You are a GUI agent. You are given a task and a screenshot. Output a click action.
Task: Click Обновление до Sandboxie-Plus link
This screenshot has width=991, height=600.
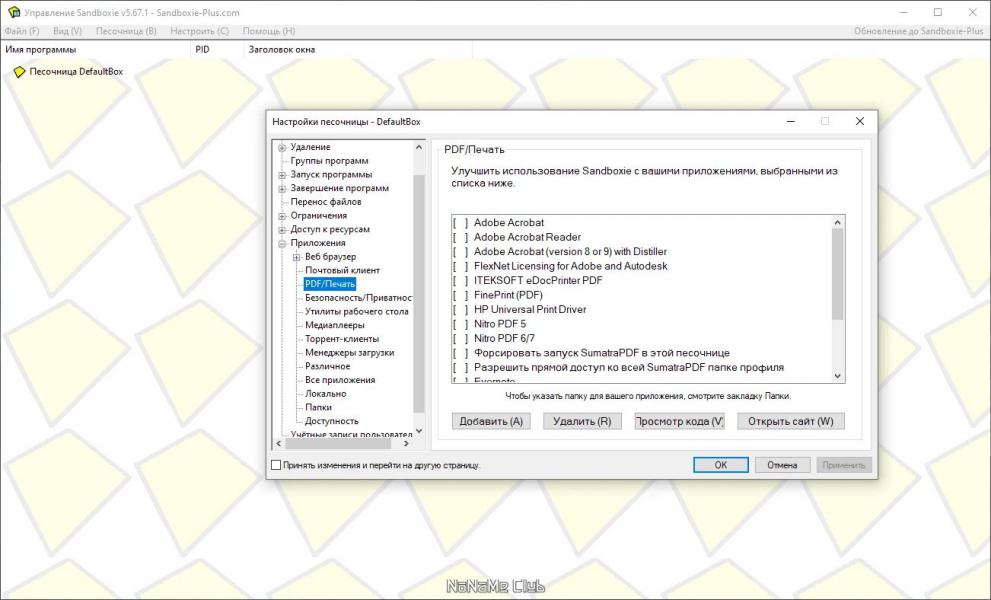coord(918,31)
